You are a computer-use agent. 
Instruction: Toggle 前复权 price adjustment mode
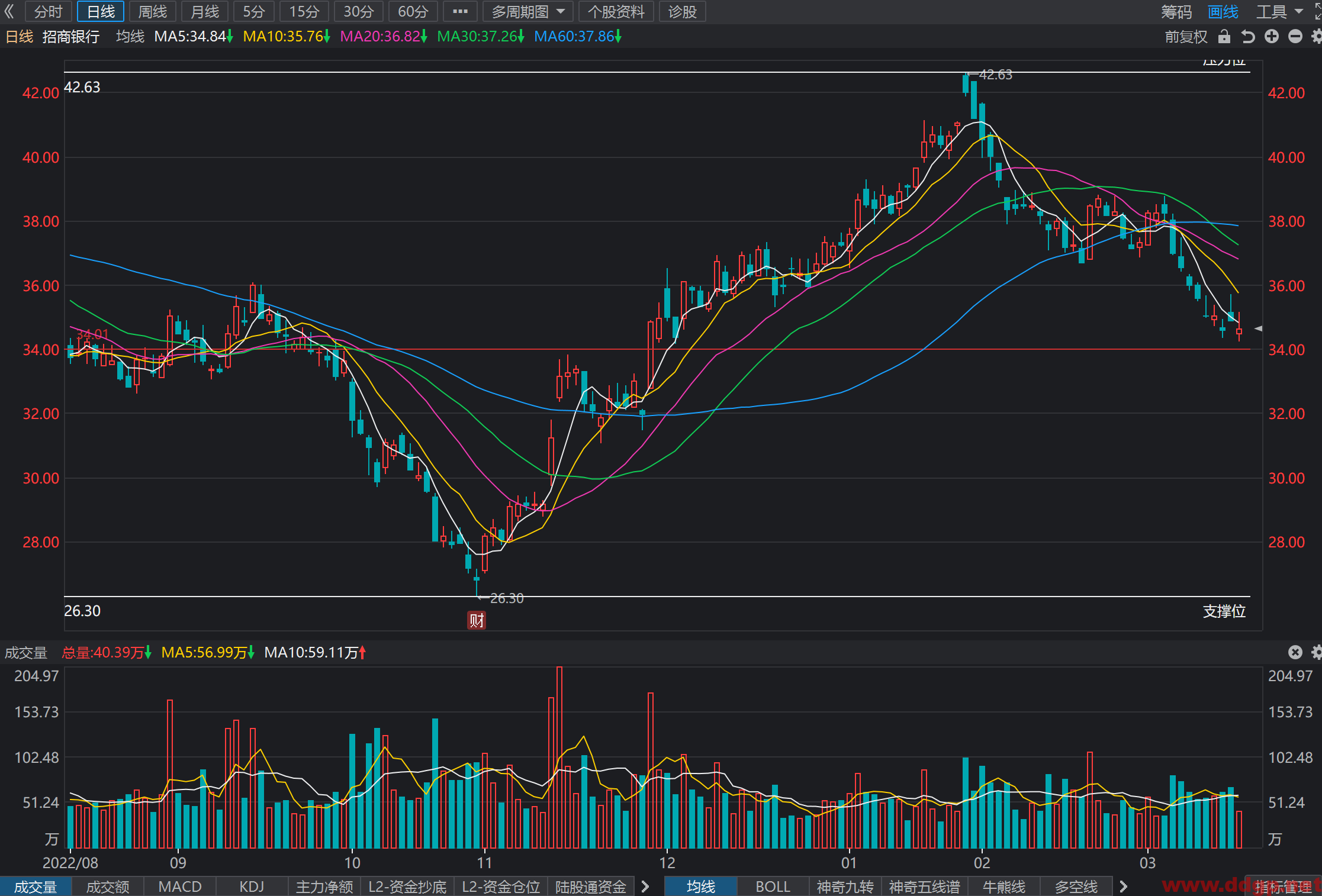(1186, 37)
